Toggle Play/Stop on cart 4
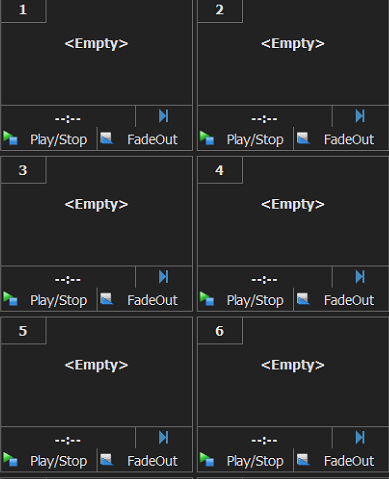Image resolution: width=389 pixels, height=479 pixels. tap(245, 300)
